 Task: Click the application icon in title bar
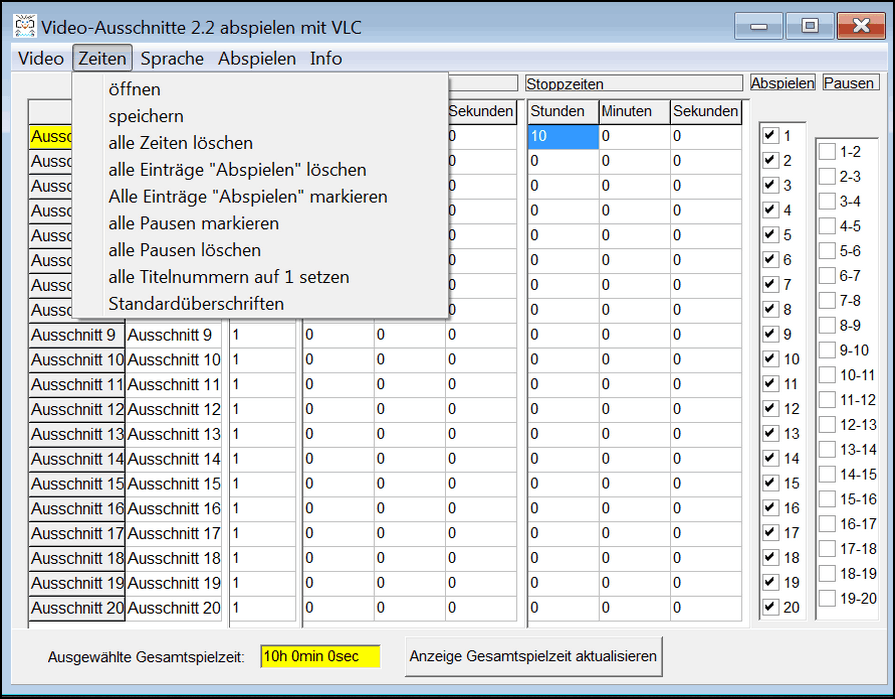click(24, 25)
